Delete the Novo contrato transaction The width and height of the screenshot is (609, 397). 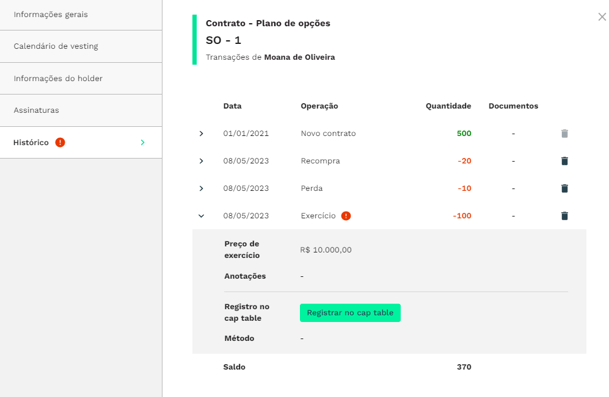pos(564,134)
